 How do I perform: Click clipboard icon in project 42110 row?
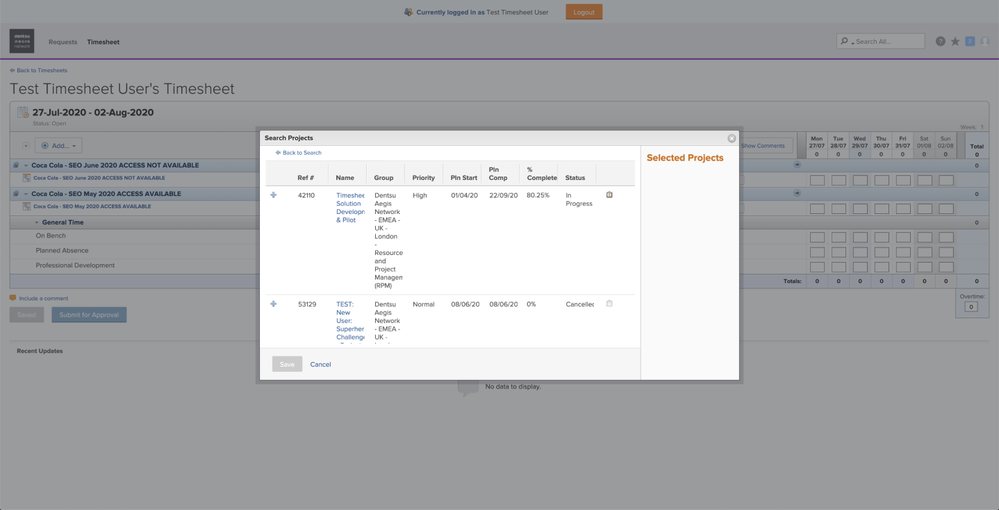click(x=609, y=195)
